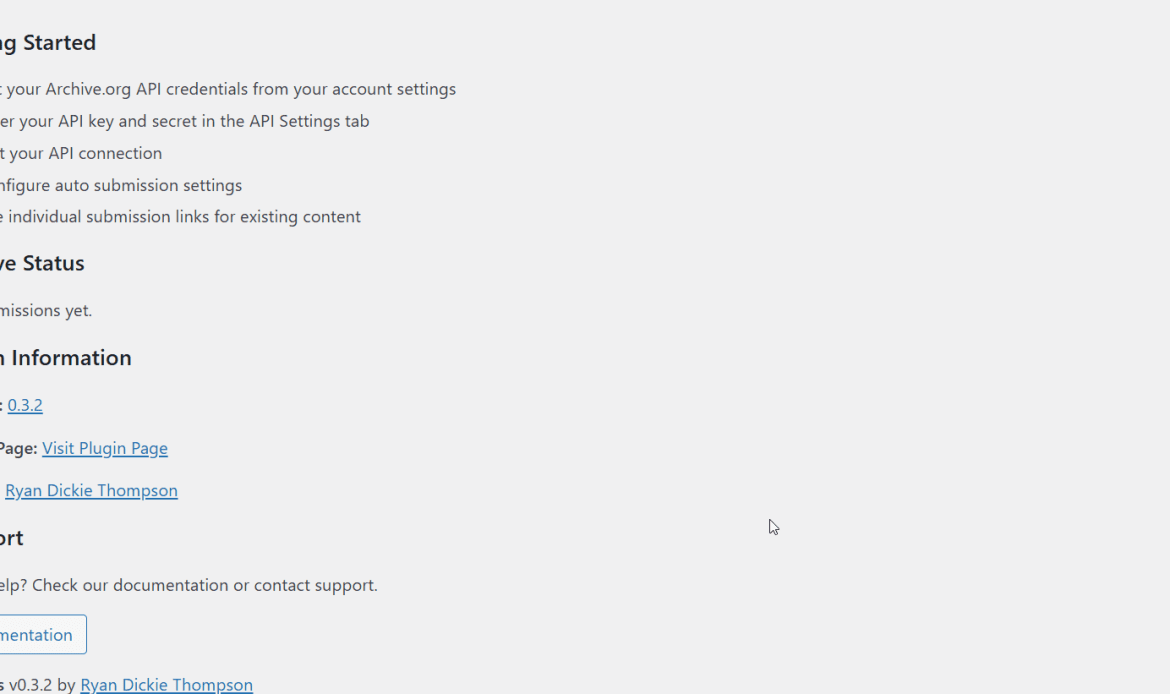1170x694 pixels.
Task: Open the 0.3.2 version link
Action: (25, 405)
